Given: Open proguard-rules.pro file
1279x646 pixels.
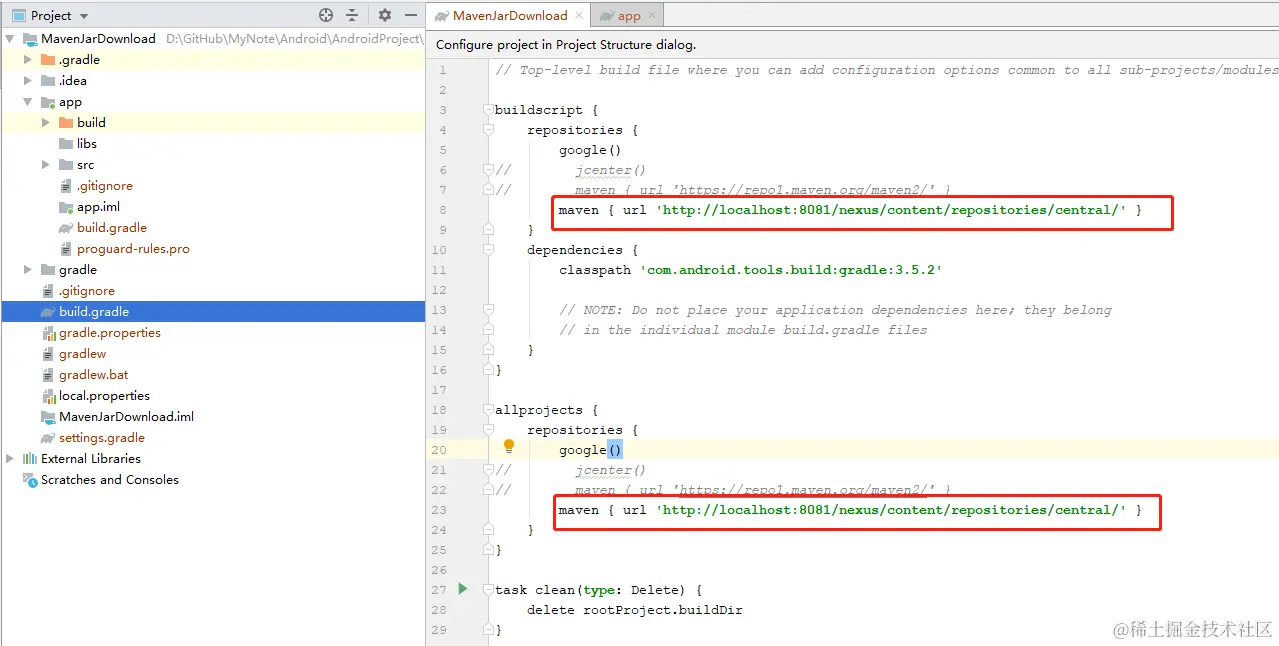Looking at the screenshot, I should [132, 249].
